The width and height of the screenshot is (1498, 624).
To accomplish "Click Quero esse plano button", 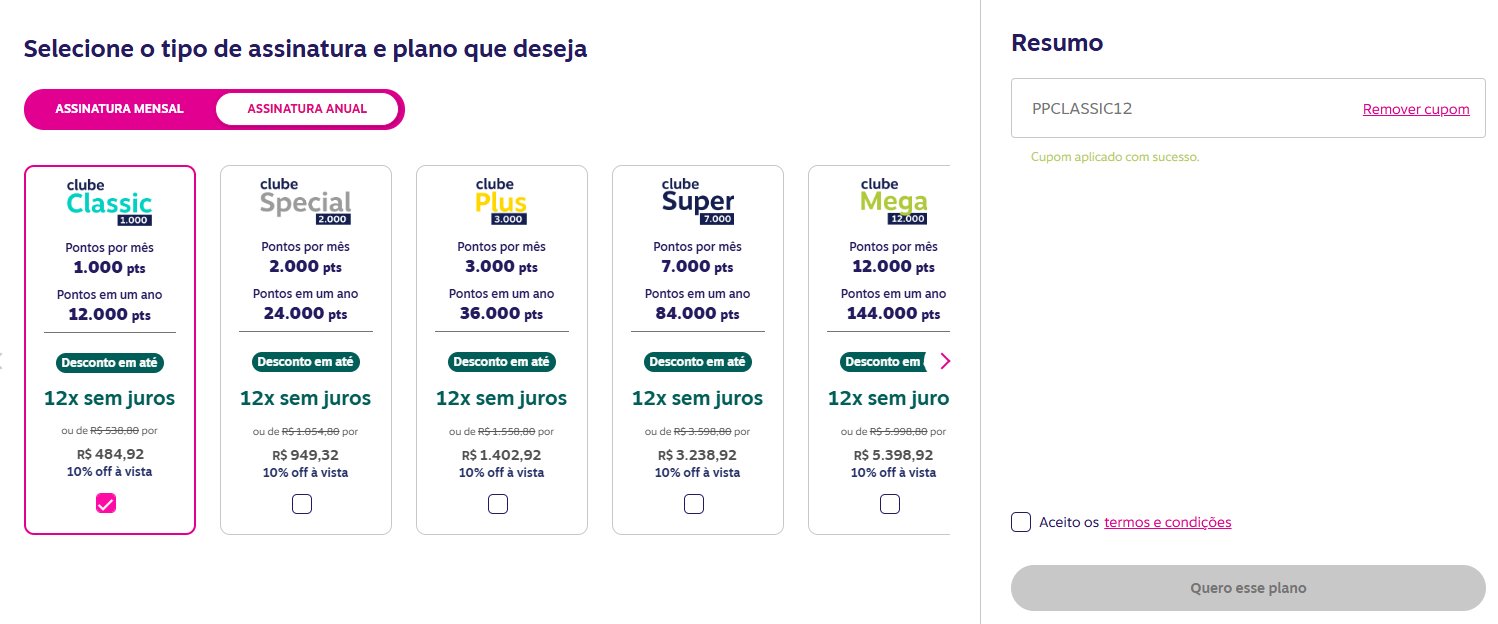I will pos(1248,588).
